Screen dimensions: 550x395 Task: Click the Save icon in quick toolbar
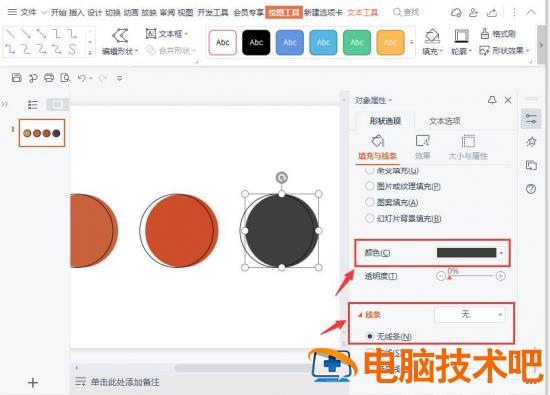coord(16,78)
